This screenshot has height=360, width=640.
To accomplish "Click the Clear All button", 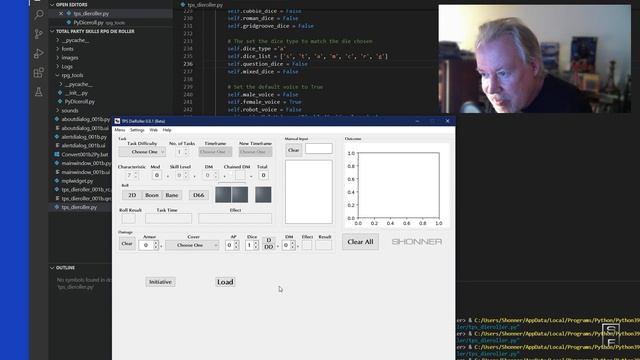I will (x=360, y=242).
